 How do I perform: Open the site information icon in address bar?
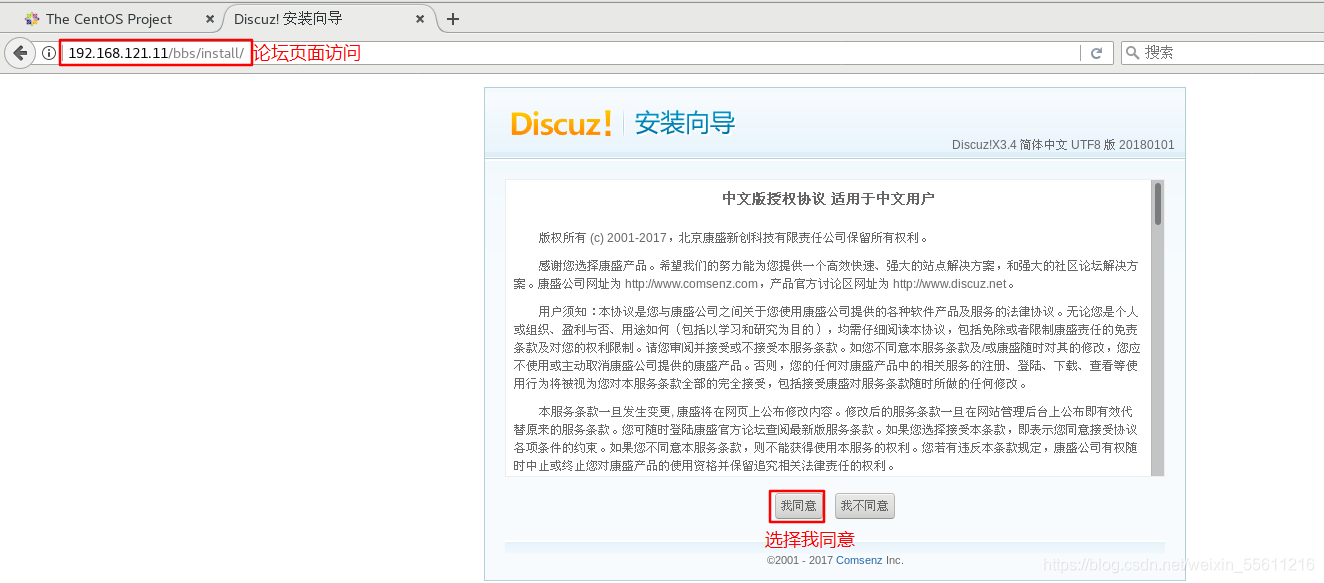click(48, 53)
